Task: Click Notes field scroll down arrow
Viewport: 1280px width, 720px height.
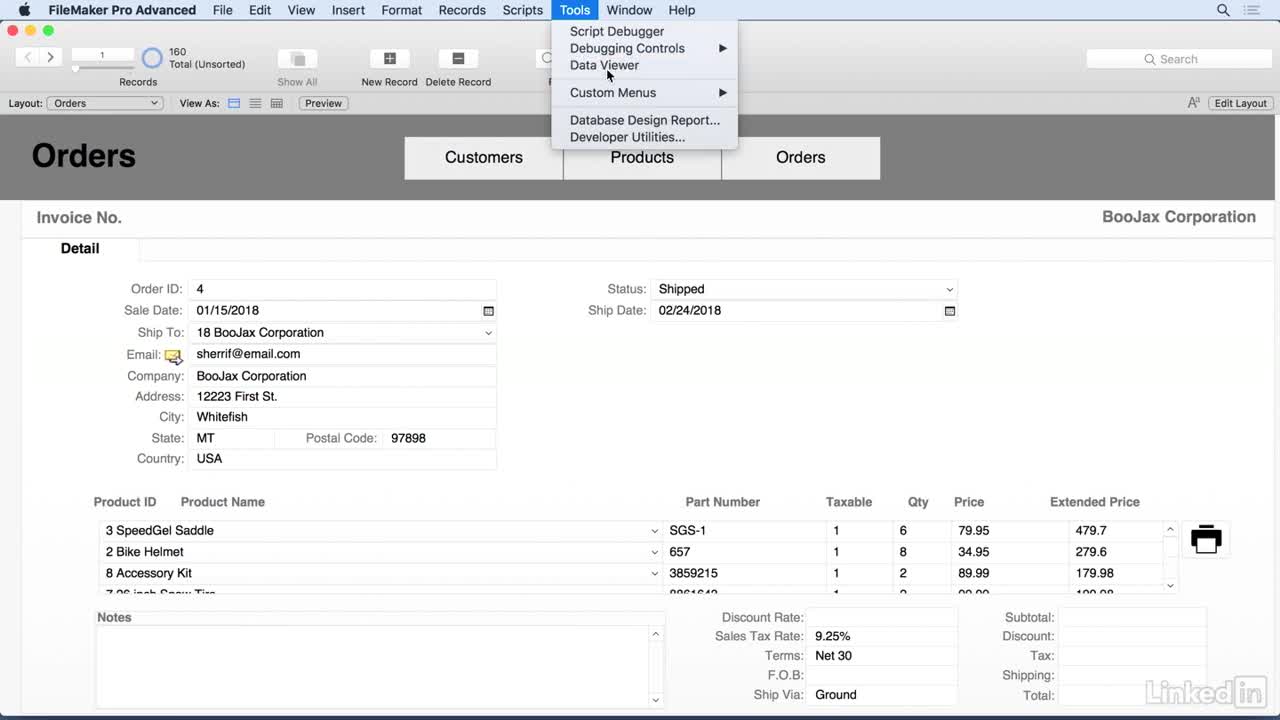Action: coord(656,700)
